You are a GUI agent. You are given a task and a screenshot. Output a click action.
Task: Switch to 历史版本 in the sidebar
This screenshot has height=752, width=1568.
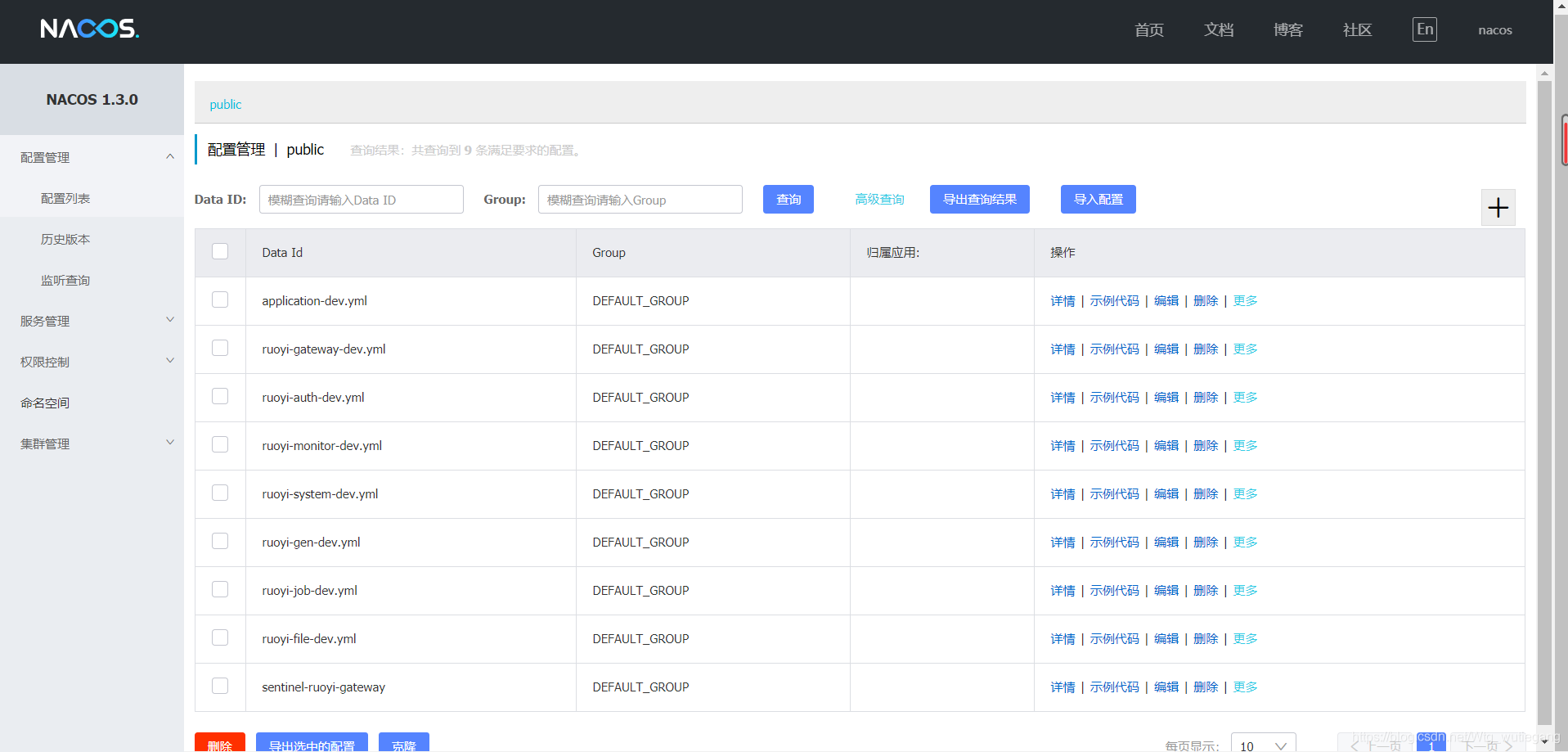[65, 238]
